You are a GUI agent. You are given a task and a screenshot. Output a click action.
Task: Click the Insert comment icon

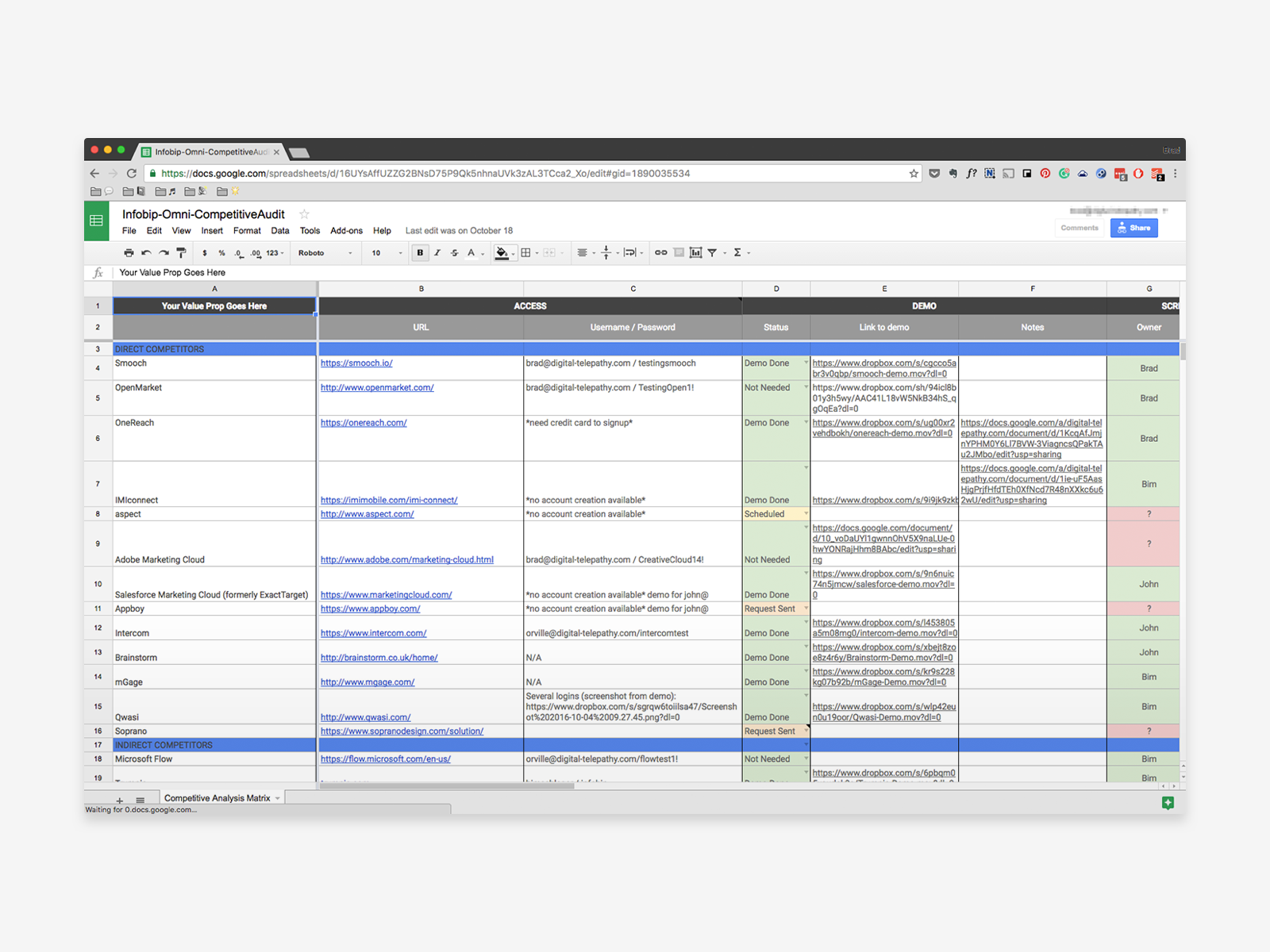pos(679,253)
